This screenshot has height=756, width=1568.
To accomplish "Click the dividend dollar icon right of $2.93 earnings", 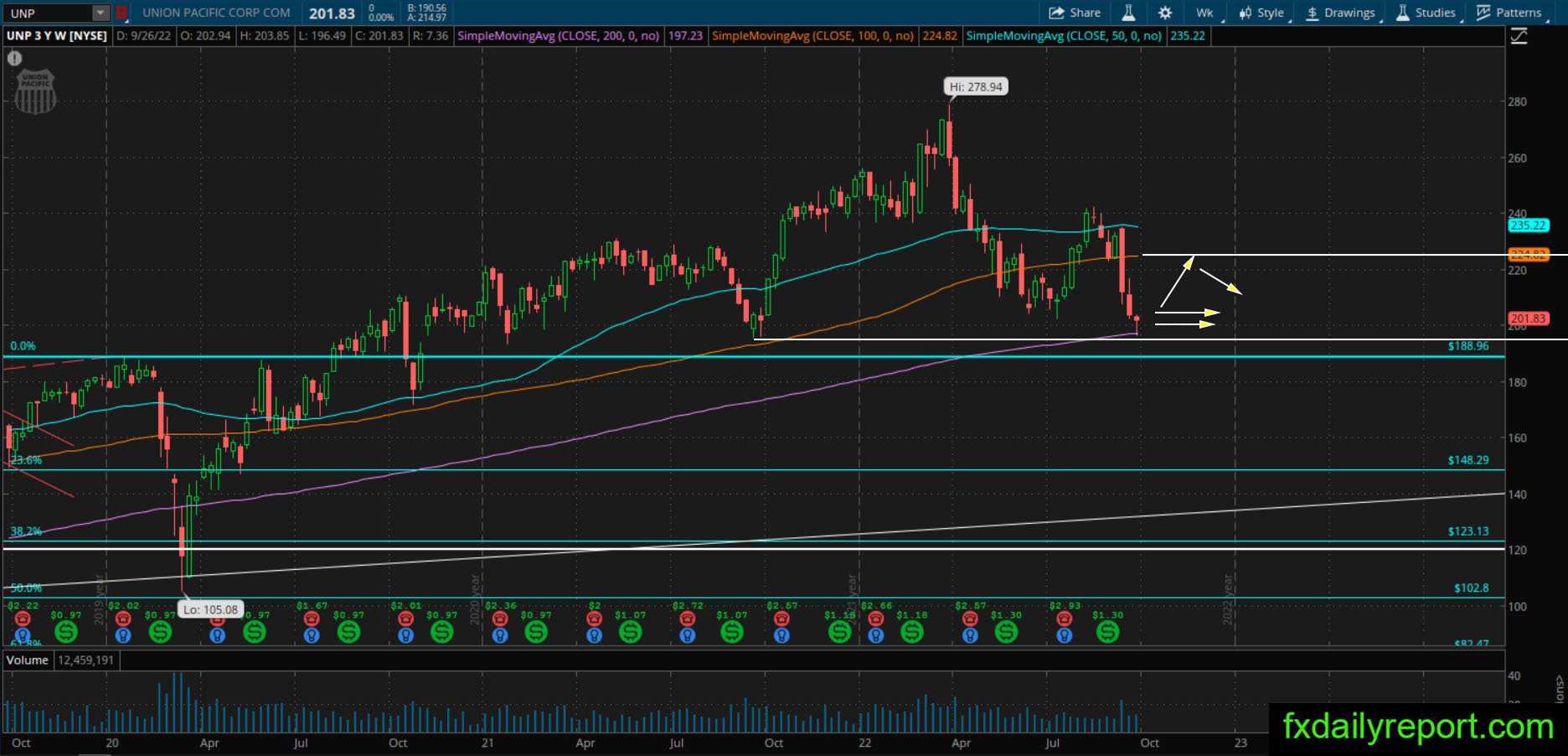I will (1107, 631).
